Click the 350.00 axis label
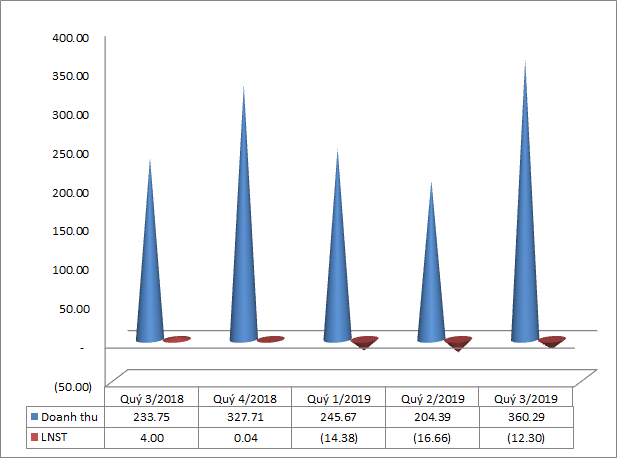The image size is (617, 458). click(x=71, y=76)
